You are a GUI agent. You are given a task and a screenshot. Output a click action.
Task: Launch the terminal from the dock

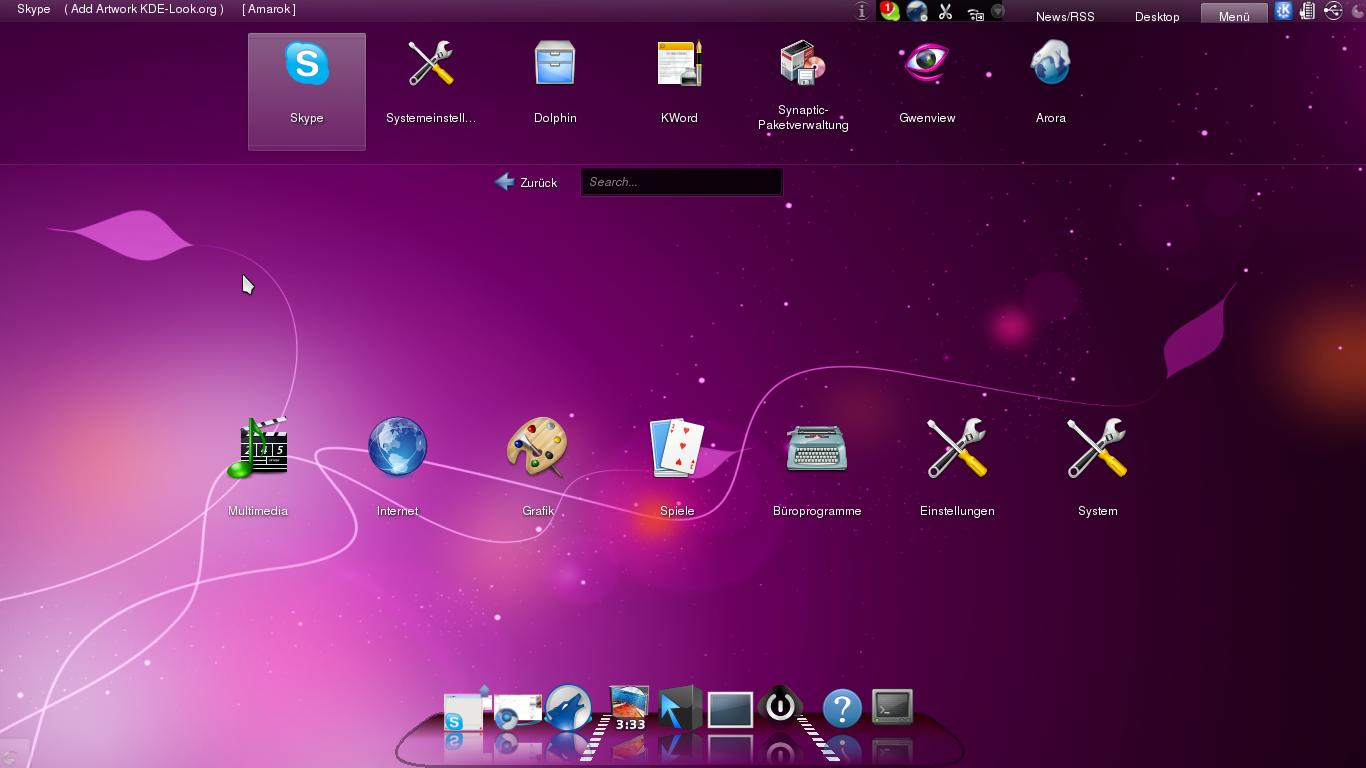(x=892, y=706)
